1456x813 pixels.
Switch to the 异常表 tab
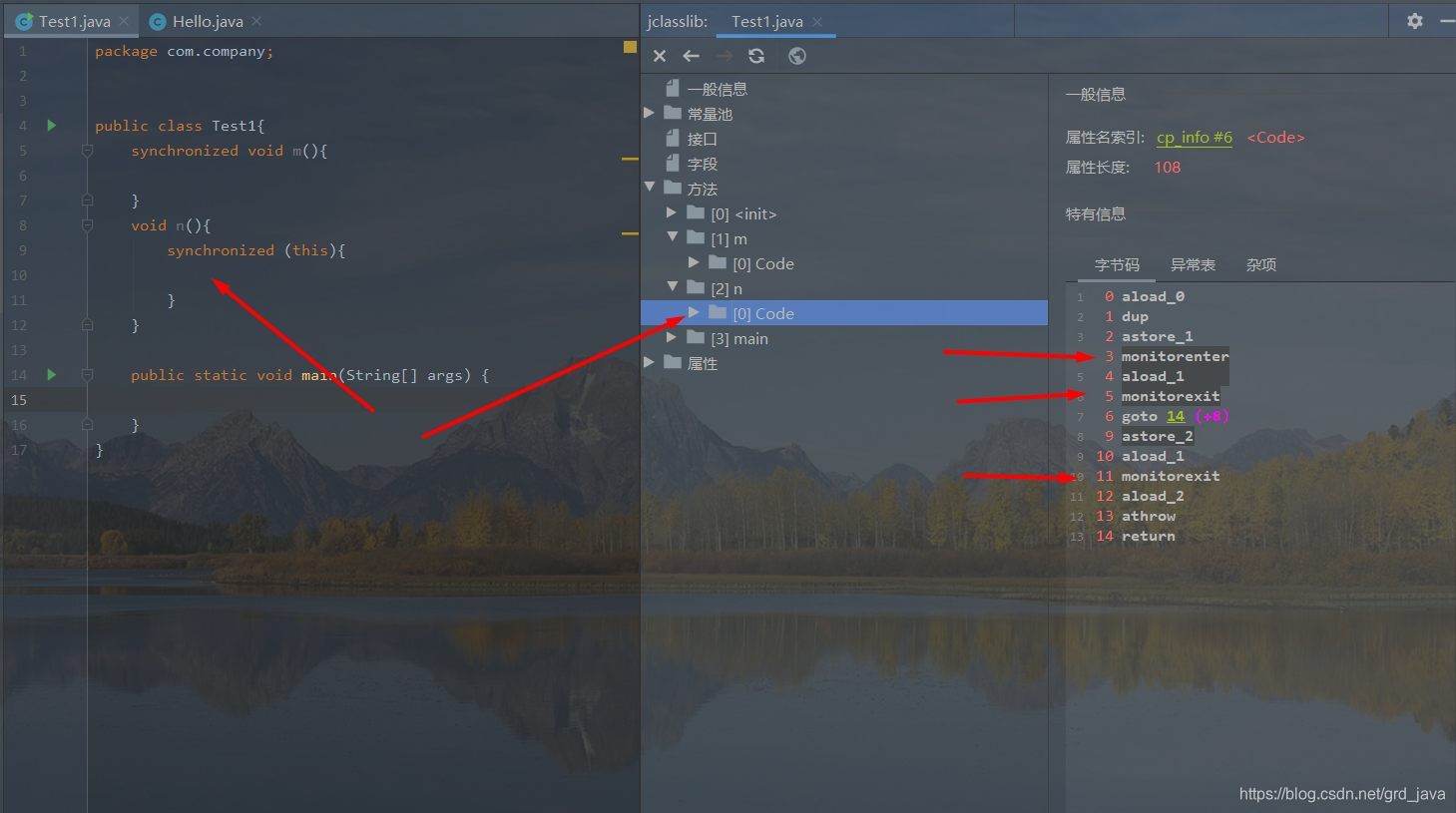(1193, 264)
